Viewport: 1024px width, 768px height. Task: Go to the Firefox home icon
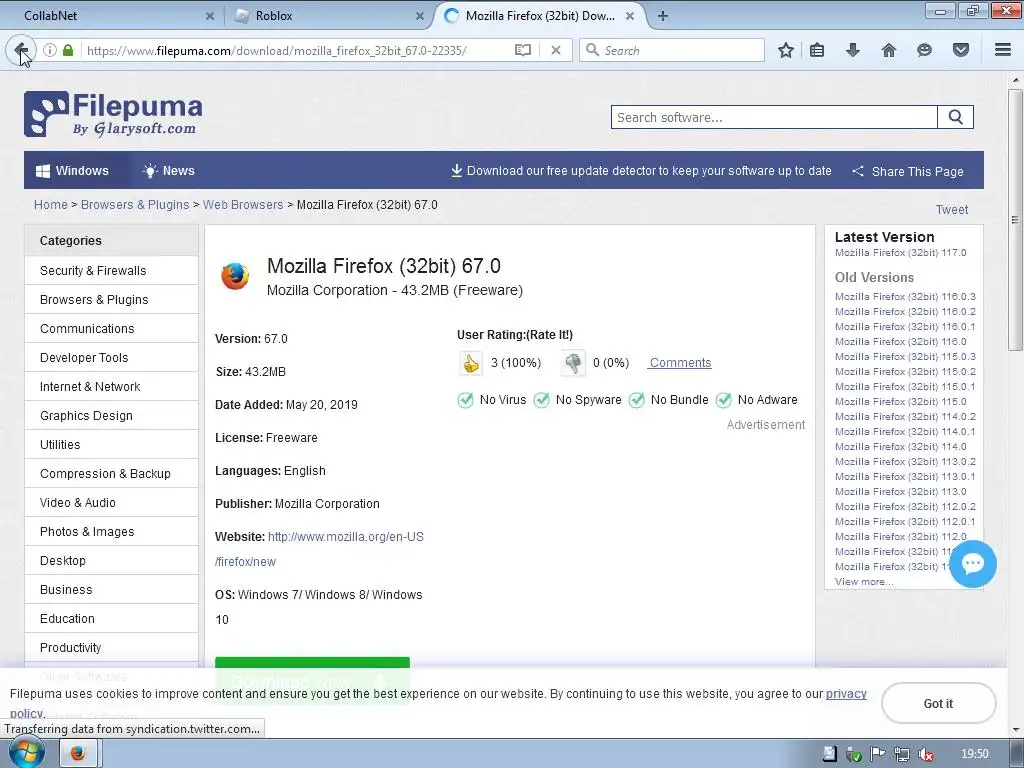coord(889,50)
